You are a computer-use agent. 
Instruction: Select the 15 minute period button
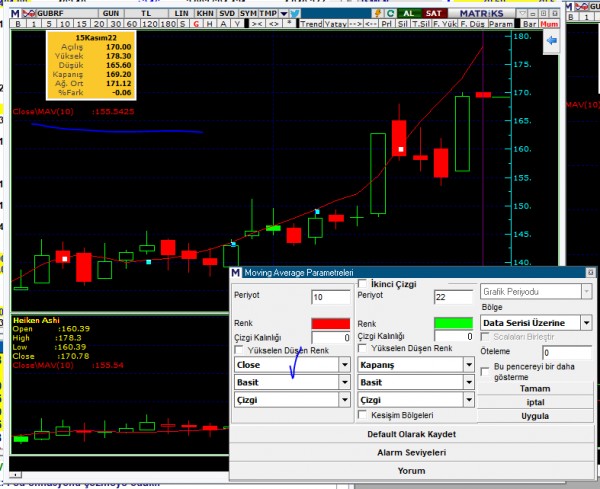pos(81,24)
